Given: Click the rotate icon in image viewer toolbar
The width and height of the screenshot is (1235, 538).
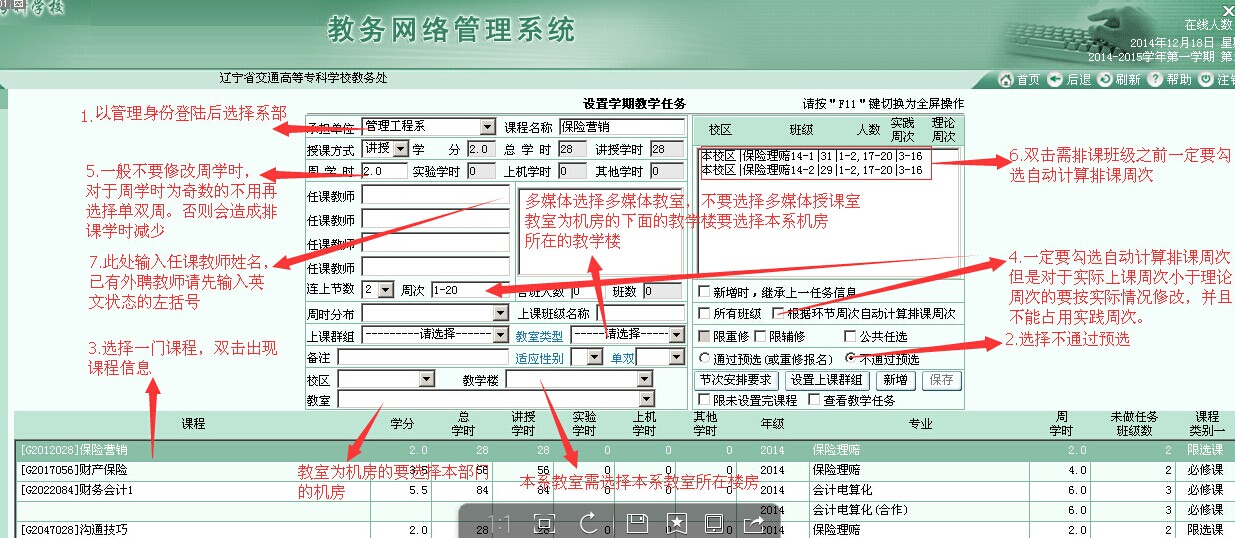Looking at the screenshot, I should click(x=588, y=522).
